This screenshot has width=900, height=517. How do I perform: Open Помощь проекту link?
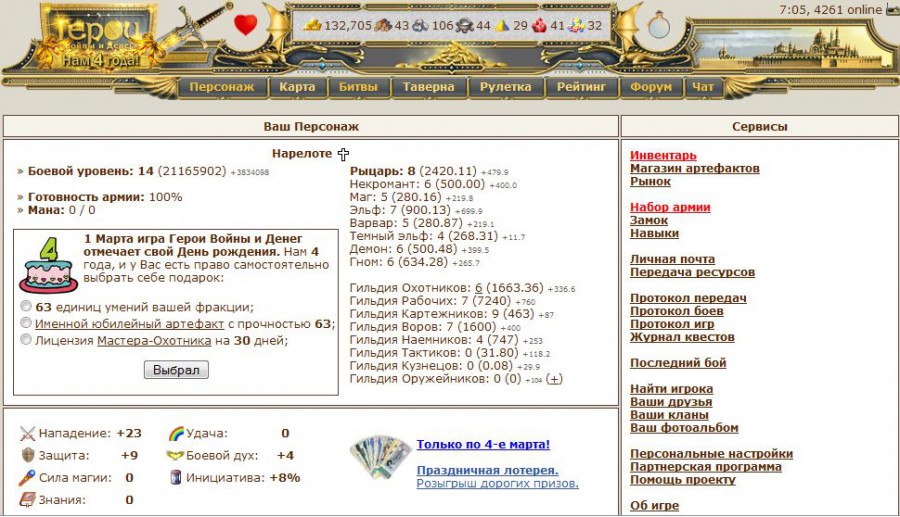[x=682, y=480]
